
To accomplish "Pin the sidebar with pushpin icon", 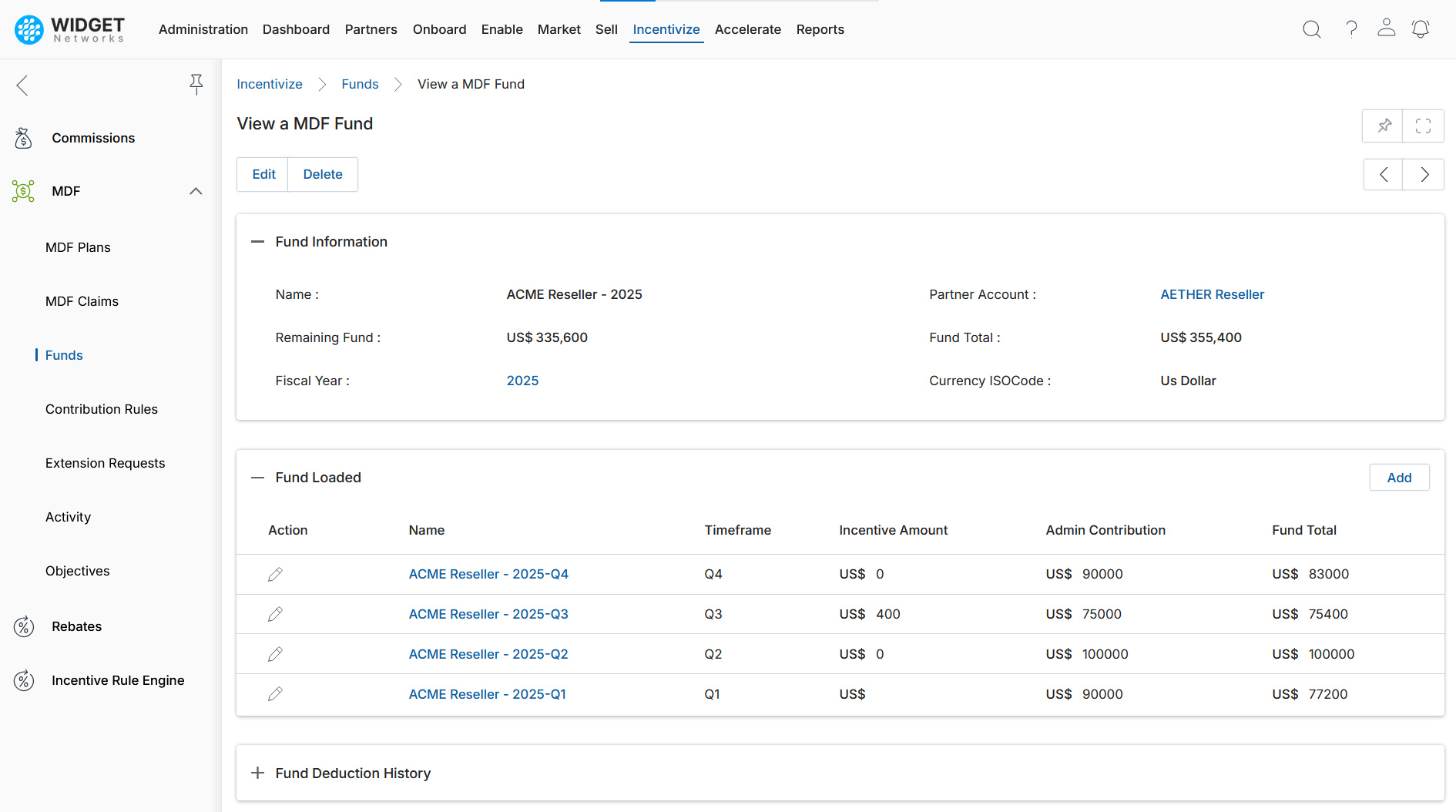I will [x=196, y=85].
